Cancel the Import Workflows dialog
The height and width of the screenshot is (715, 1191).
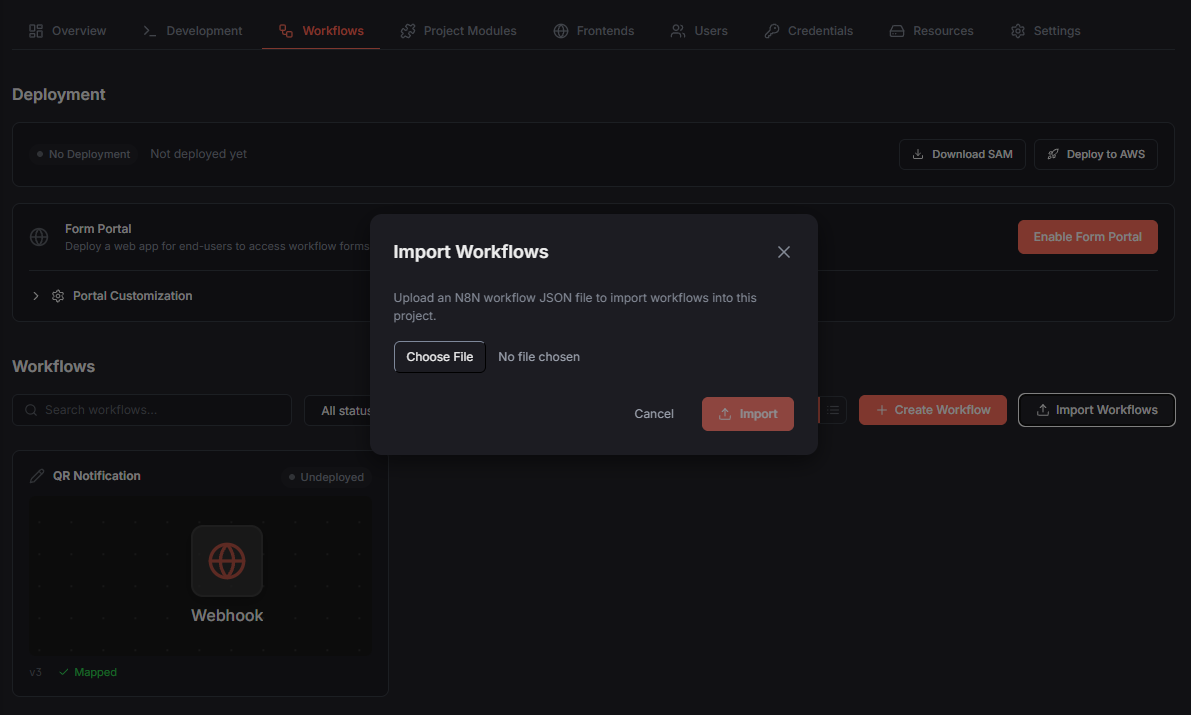click(654, 414)
